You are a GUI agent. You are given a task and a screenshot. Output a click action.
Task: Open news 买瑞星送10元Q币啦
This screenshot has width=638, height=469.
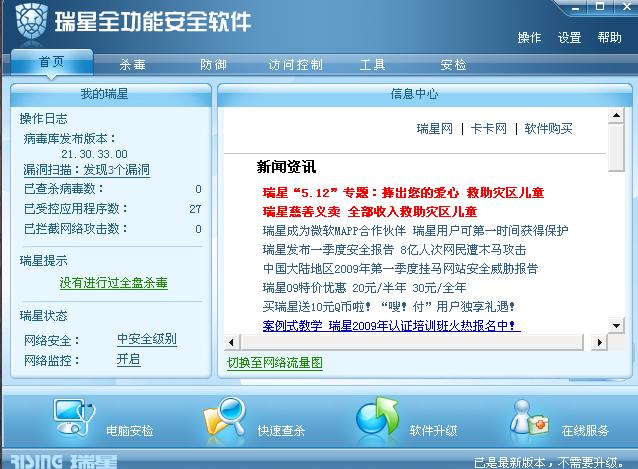click(x=389, y=306)
